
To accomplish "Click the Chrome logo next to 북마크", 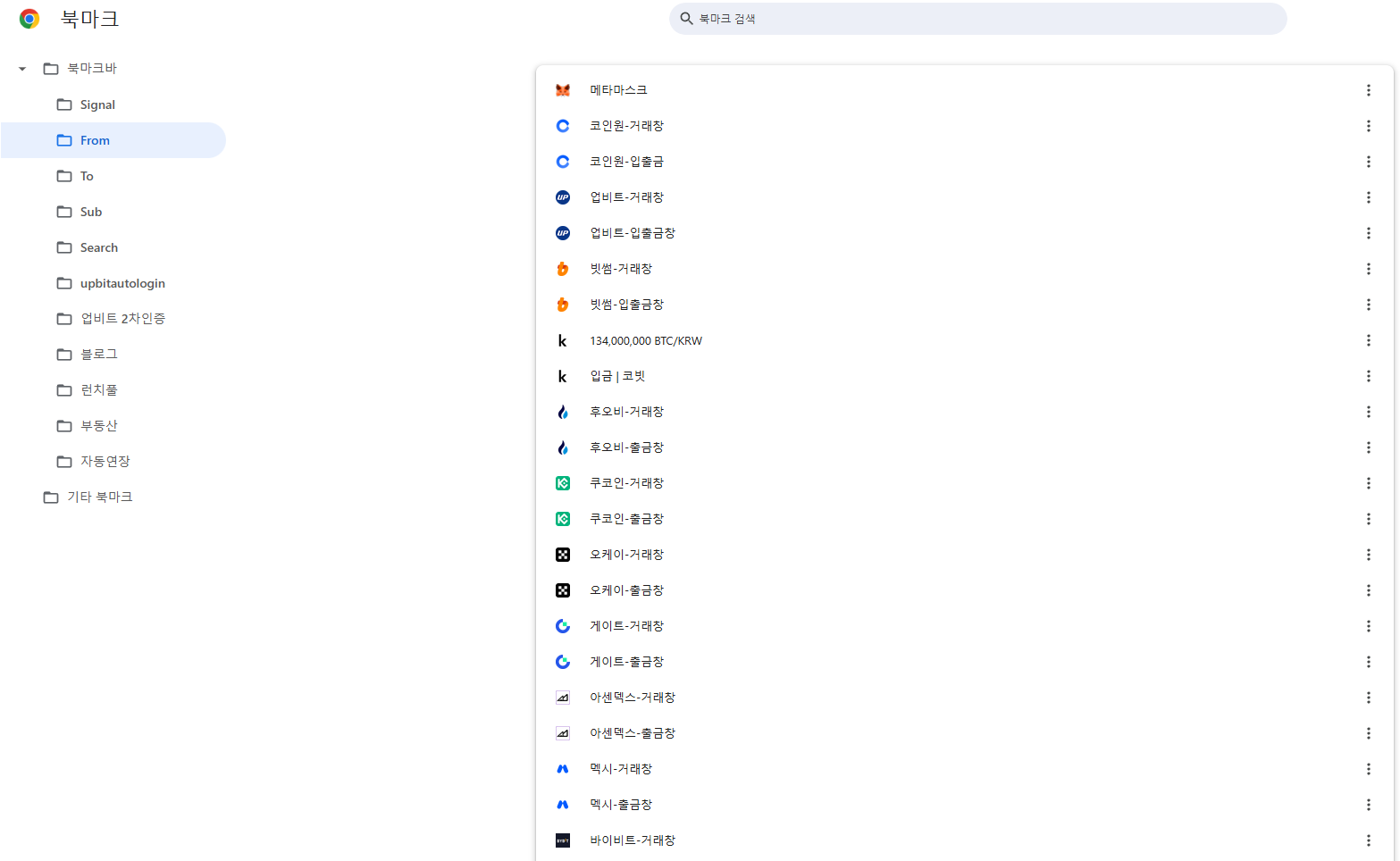I will [29, 19].
